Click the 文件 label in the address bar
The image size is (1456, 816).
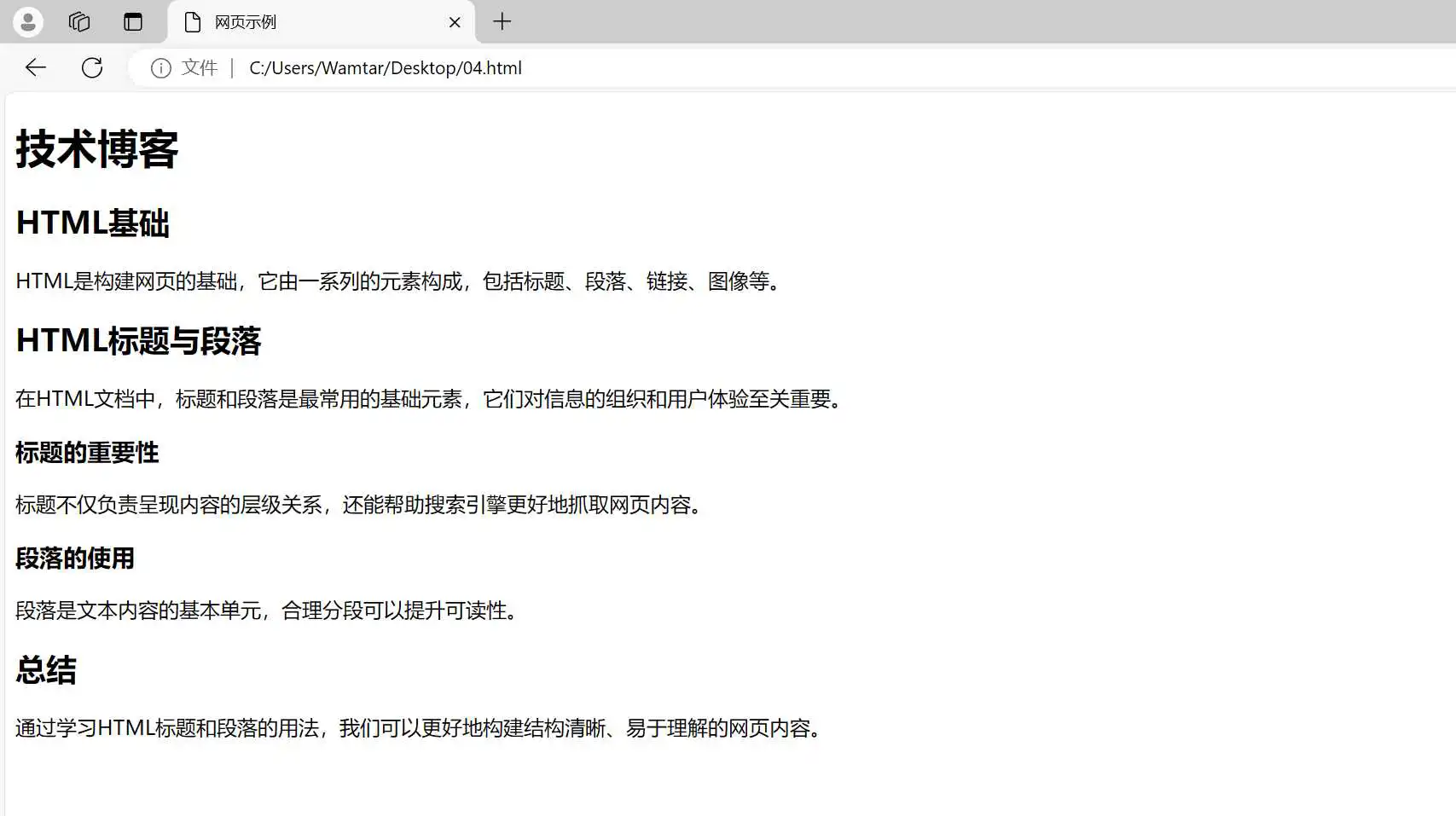click(x=200, y=67)
